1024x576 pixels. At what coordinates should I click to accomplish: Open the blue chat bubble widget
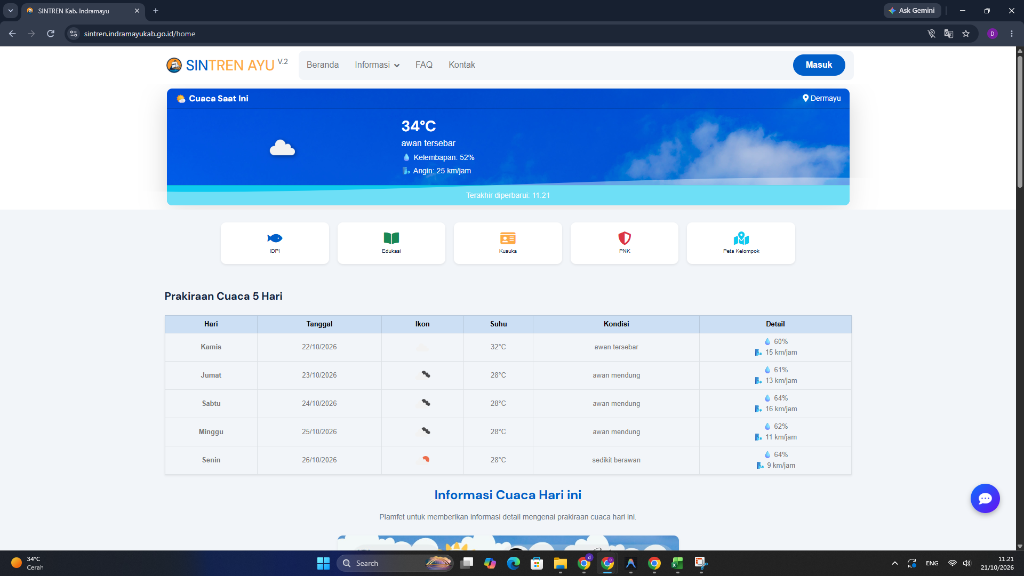(x=985, y=499)
